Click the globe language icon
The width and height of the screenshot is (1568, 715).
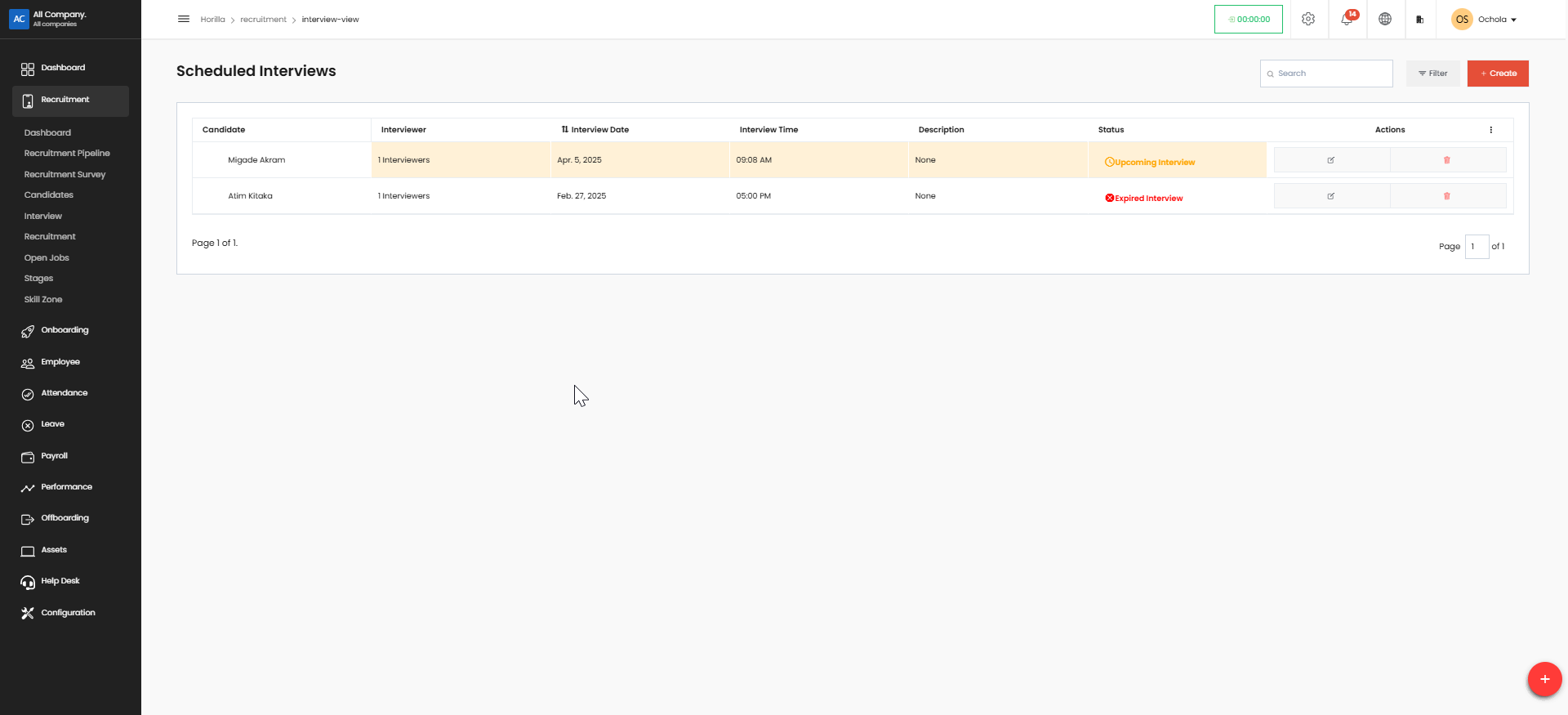pos(1385,19)
